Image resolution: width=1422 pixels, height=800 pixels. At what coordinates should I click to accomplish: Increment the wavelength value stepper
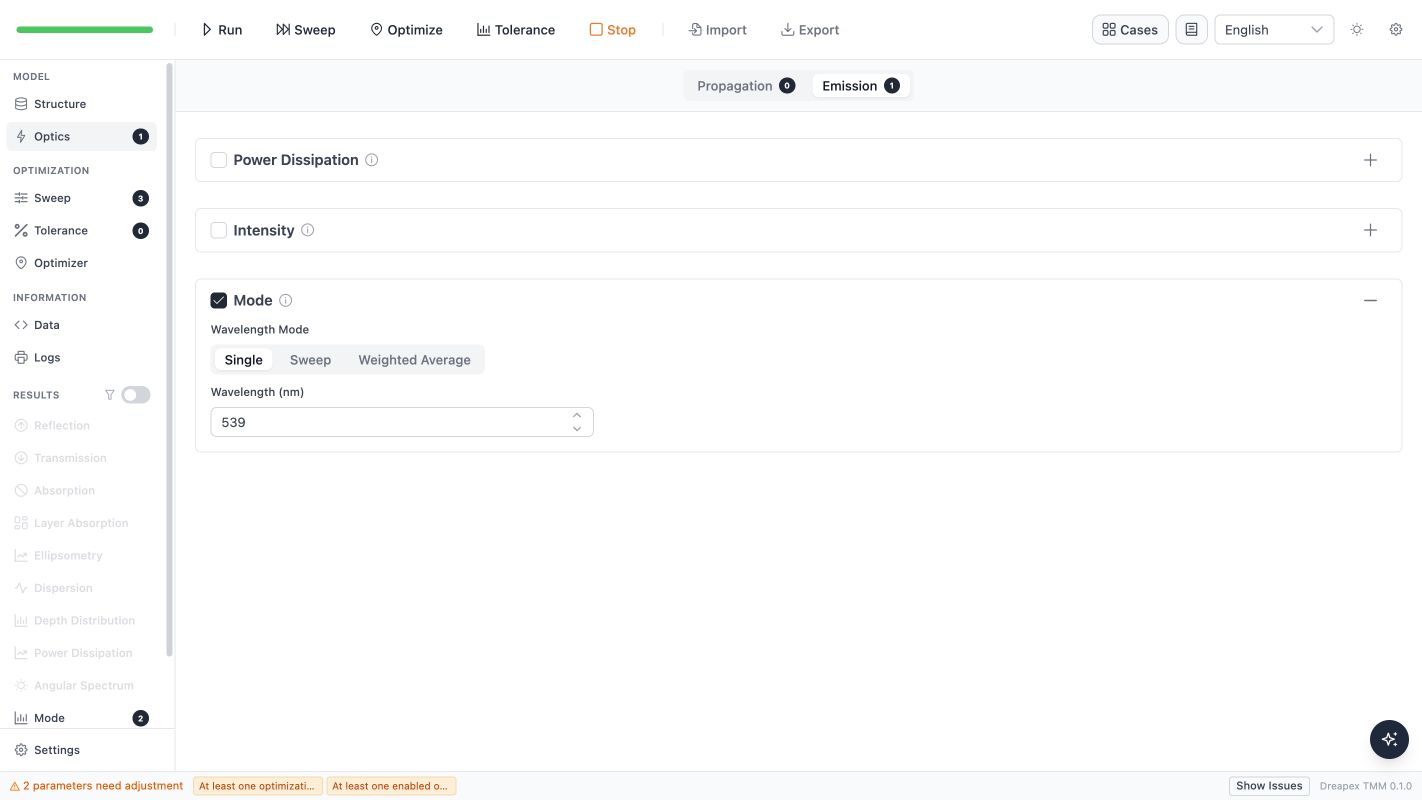click(577, 415)
